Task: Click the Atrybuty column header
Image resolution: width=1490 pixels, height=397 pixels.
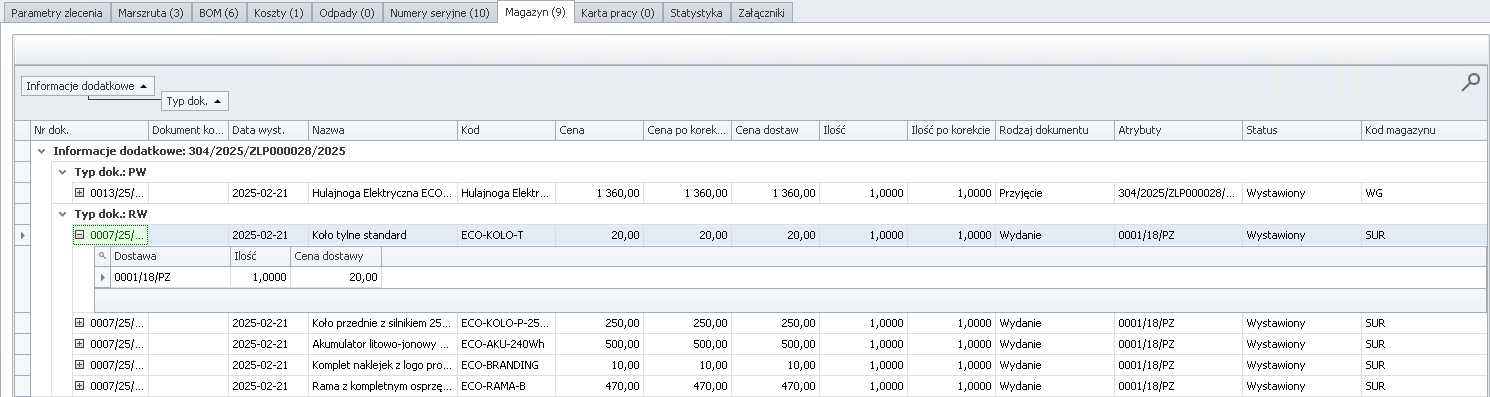Action: point(1178,130)
